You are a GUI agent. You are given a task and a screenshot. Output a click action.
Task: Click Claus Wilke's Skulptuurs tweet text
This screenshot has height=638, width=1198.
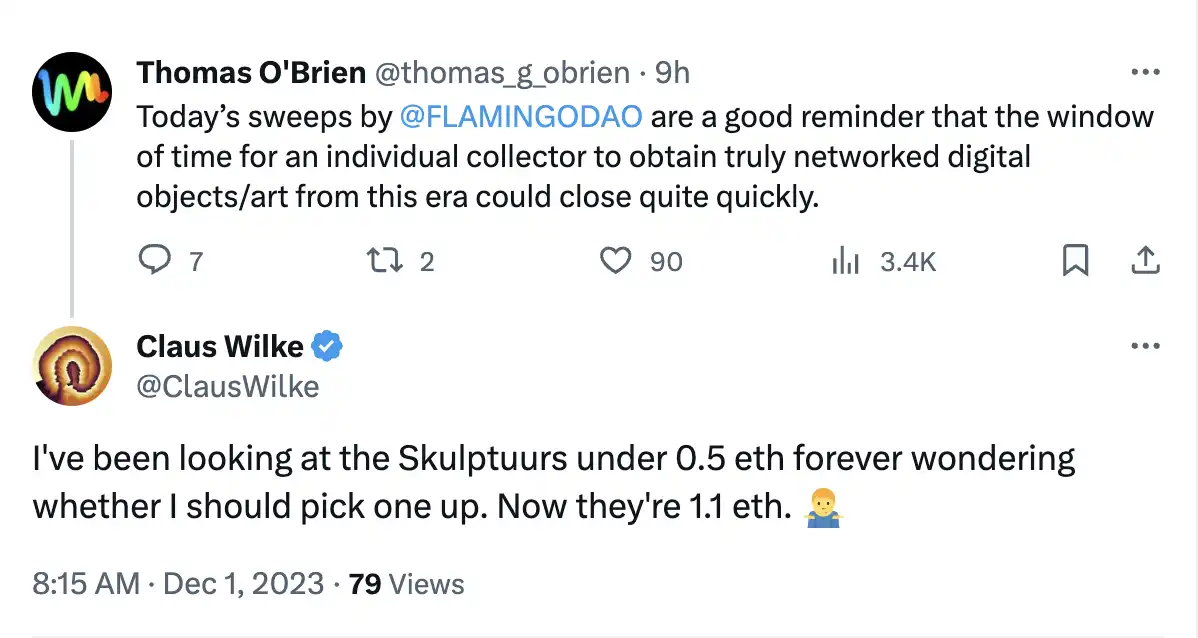coord(553,483)
